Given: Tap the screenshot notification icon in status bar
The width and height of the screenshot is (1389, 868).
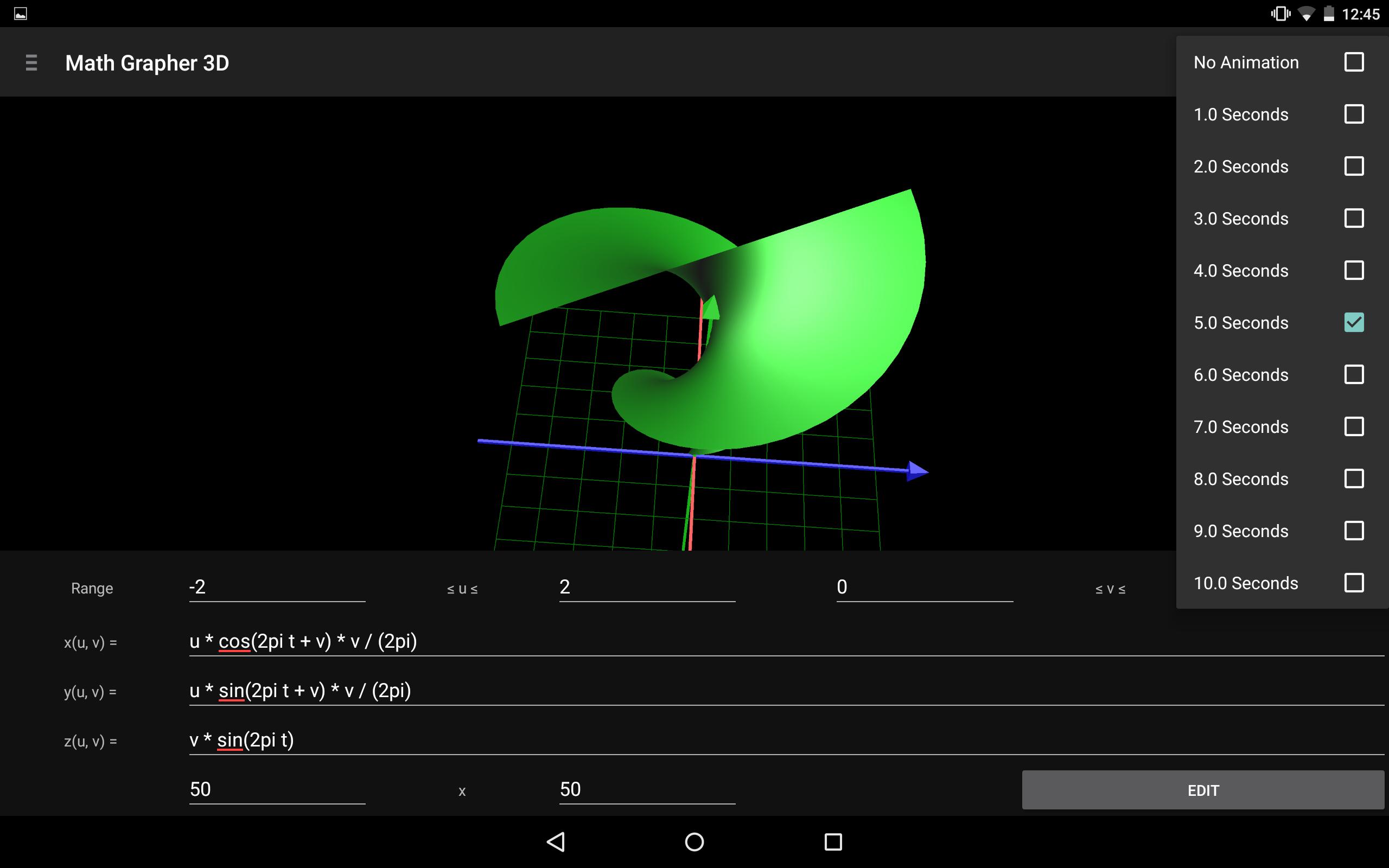Looking at the screenshot, I should pyautogui.click(x=21, y=14).
